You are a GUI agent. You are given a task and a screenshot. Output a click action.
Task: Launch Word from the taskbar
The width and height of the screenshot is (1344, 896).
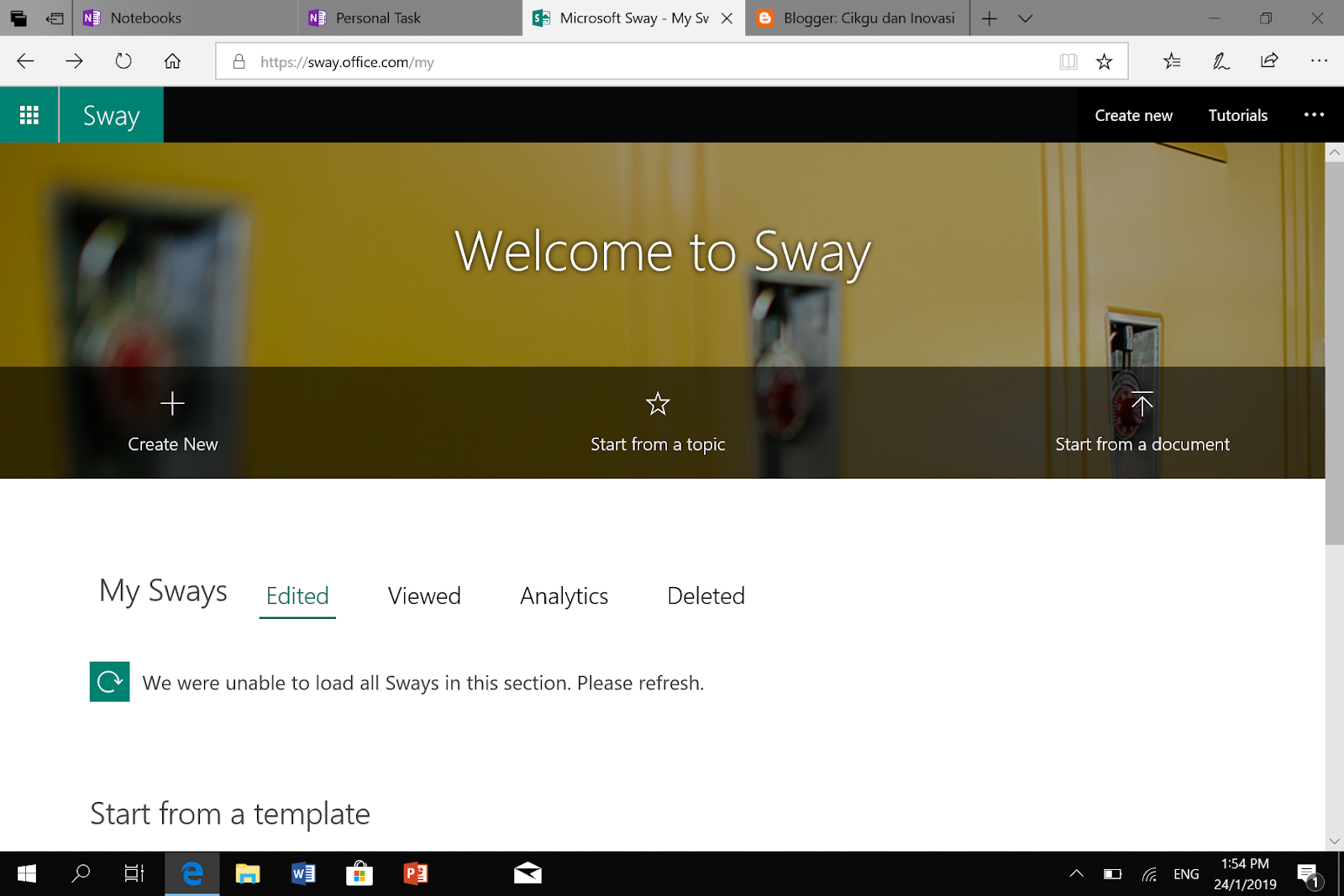point(303,874)
